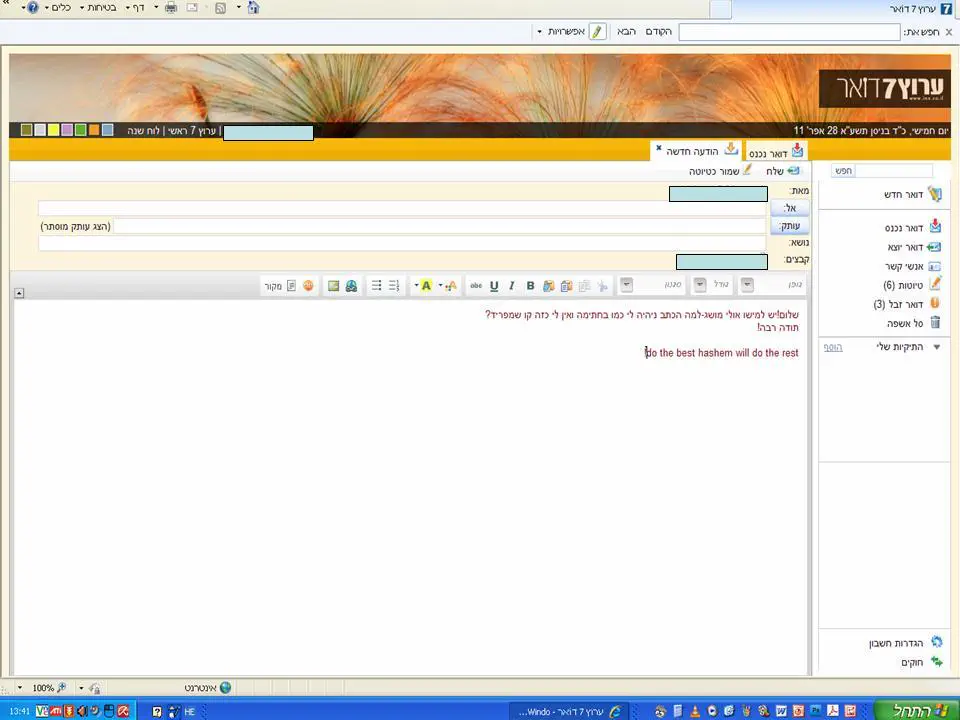Image resolution: width=960 pixels, height=720 pixels.
Task: Insert a smiley emoticon into the message
Action: [x=308, y=286]
